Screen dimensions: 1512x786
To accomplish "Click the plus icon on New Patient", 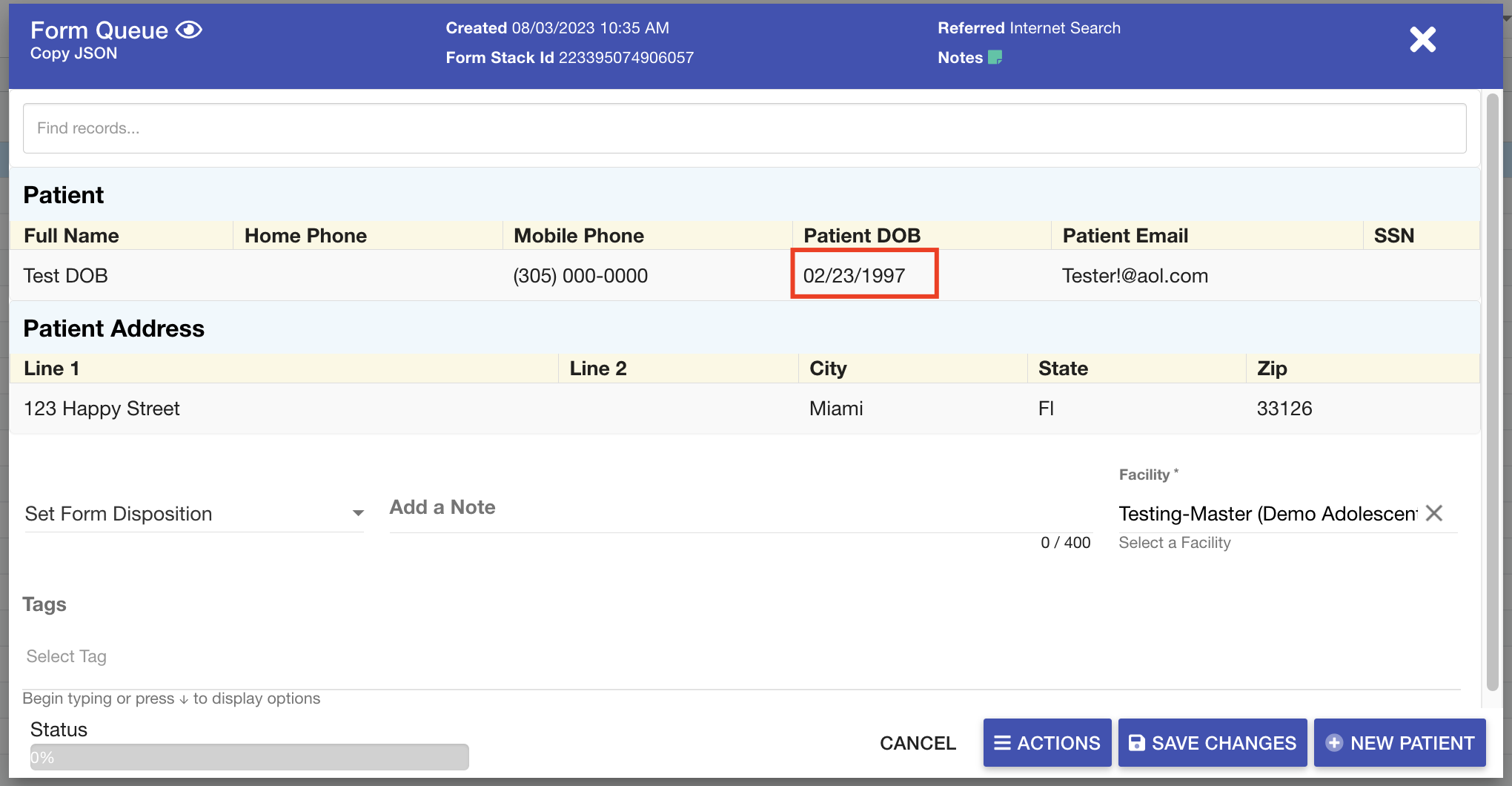I will (1333, 743).
